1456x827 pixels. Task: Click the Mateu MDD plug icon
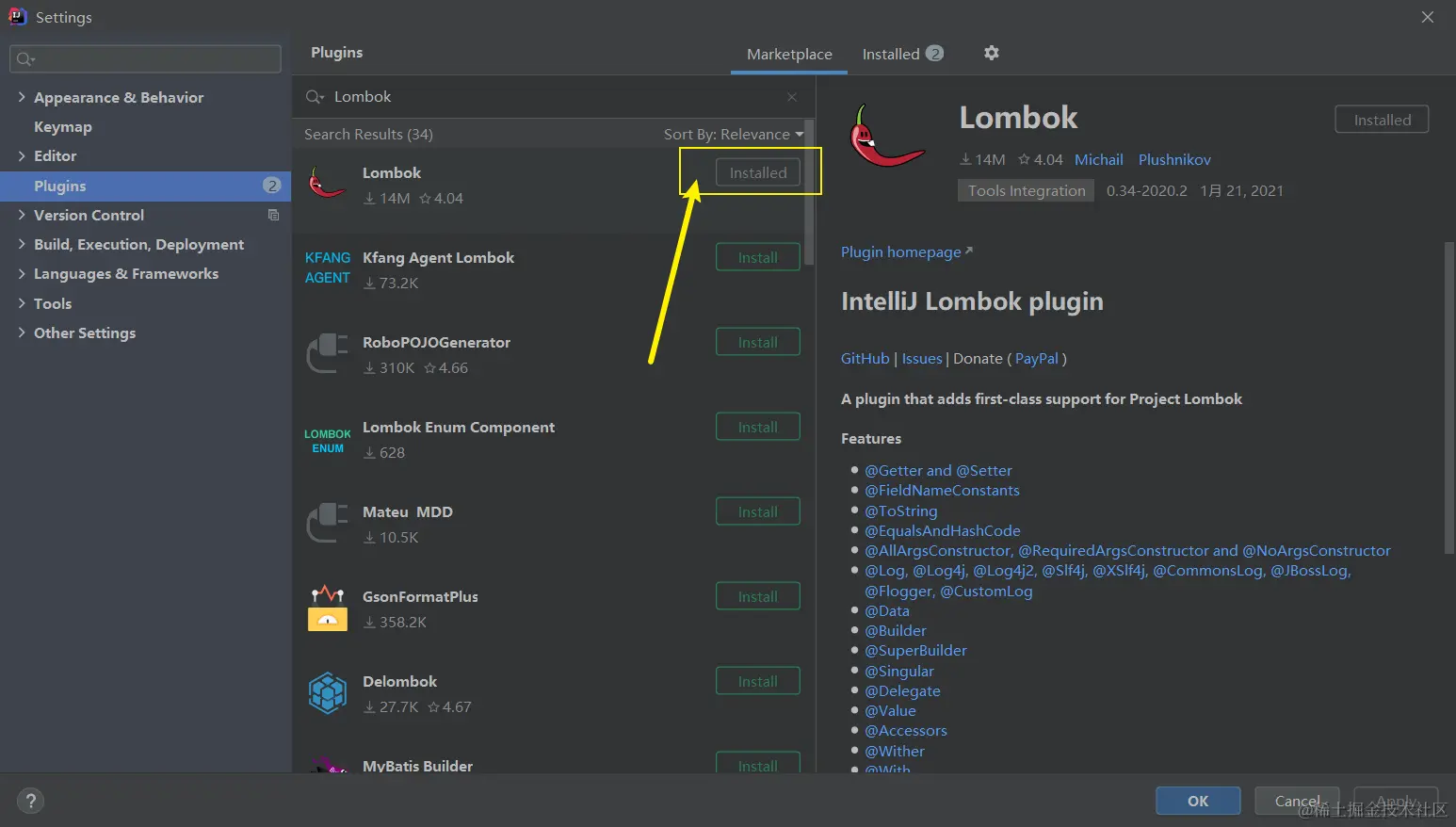tap(328, 523)
